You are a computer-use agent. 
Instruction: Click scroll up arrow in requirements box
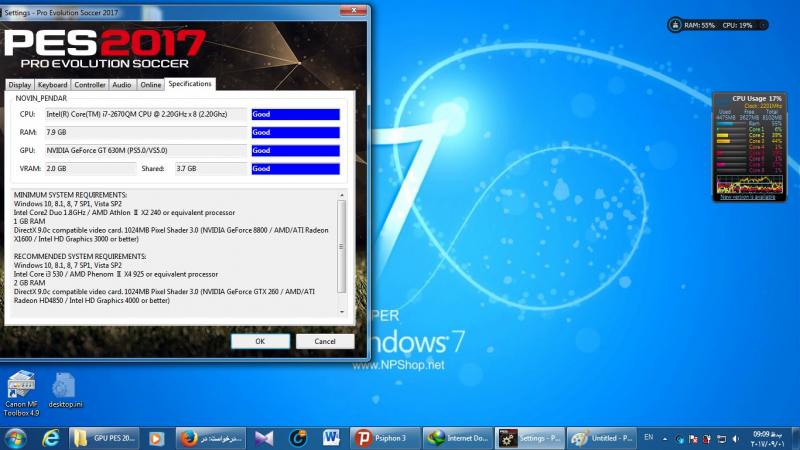pos(342,195)
